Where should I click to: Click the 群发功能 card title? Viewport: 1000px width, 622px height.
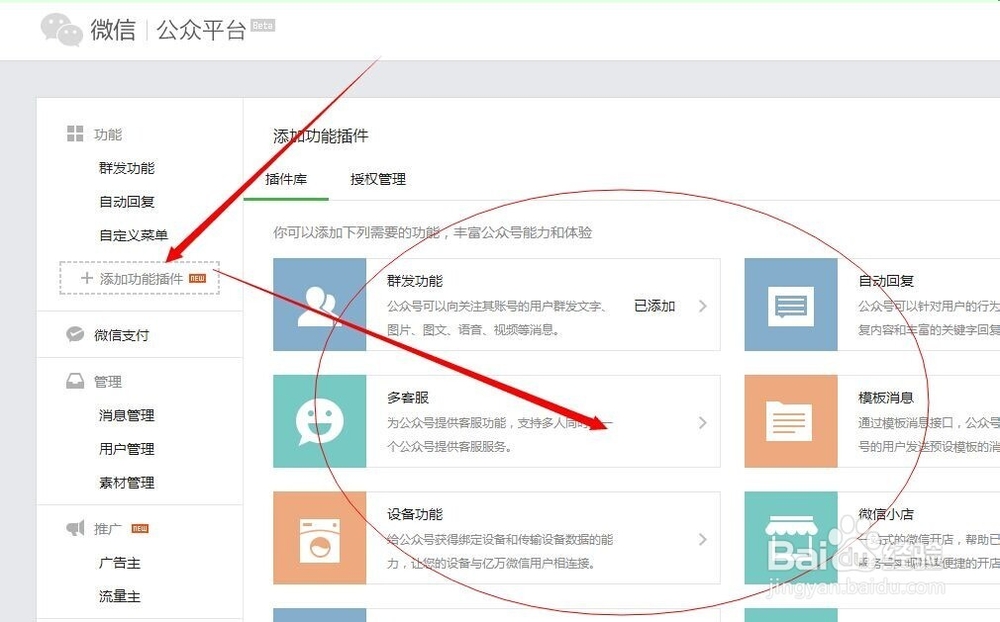pyautogui.click(x=415, y=281)
